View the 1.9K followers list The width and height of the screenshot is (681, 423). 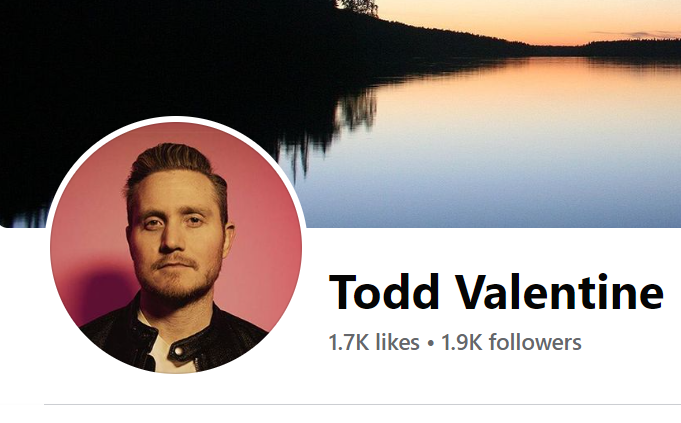click(511, 342)
